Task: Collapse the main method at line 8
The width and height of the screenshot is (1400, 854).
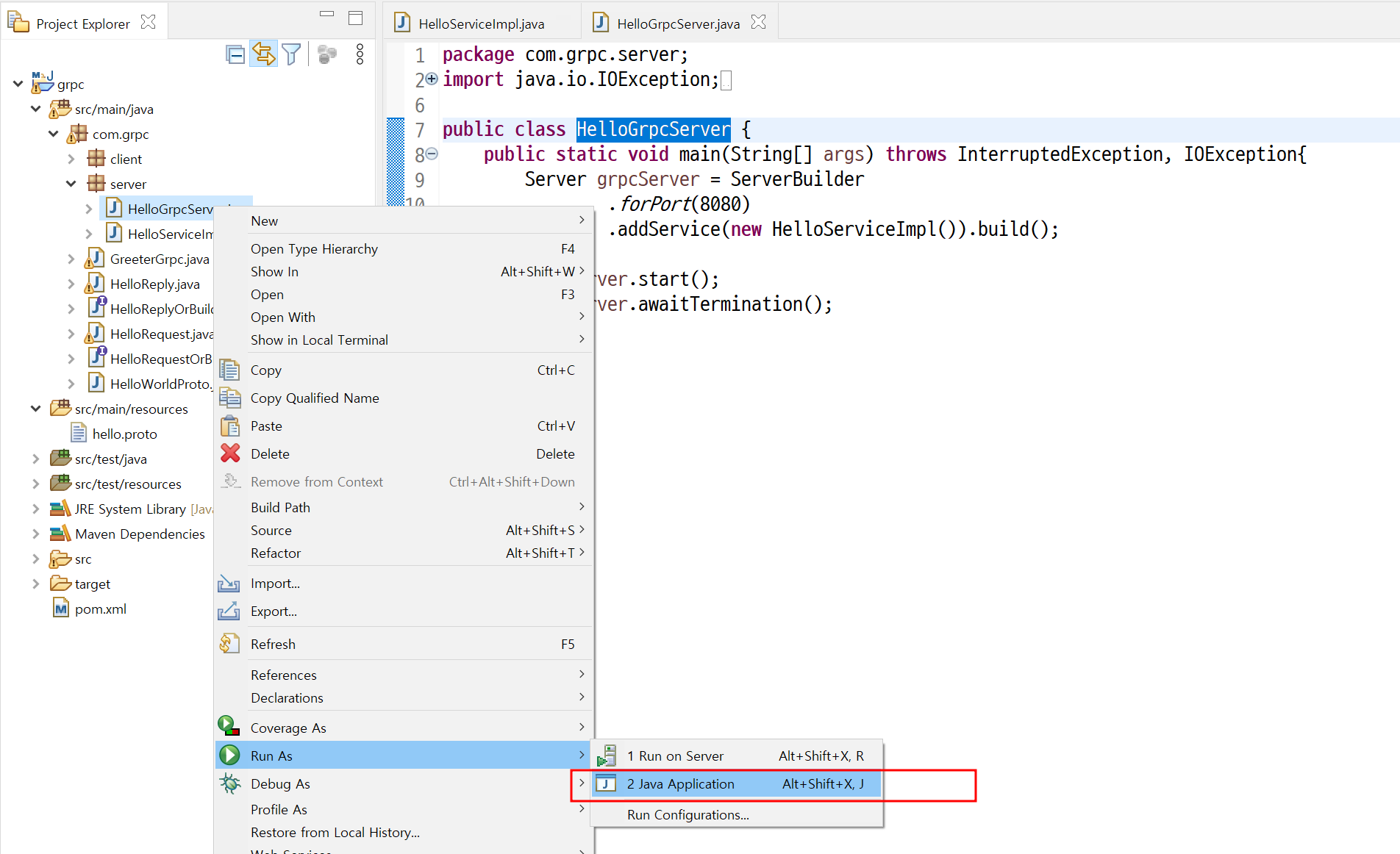Action: tap(432, 154)
